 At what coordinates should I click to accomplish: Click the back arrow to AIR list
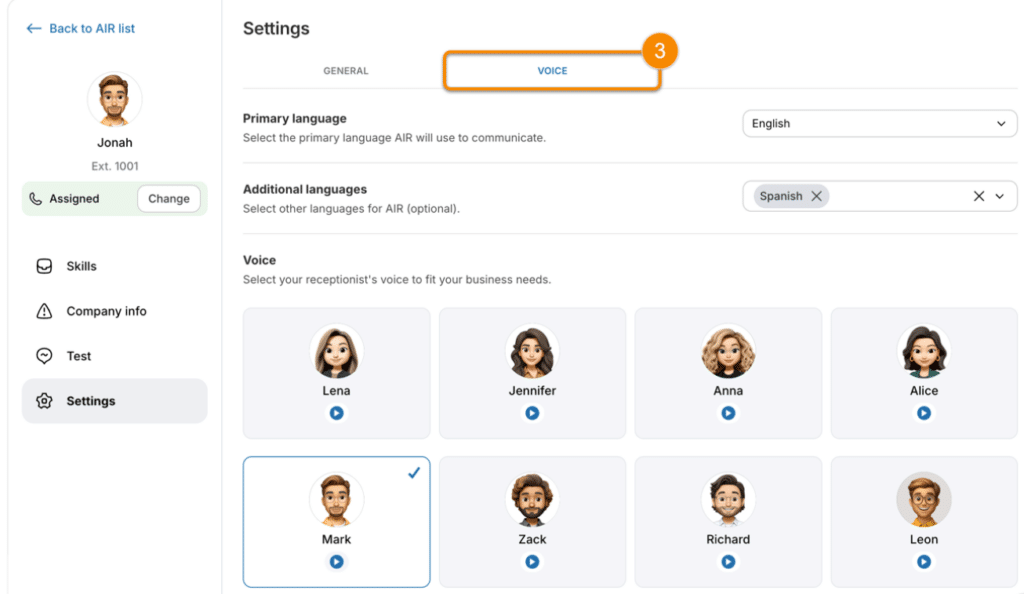click(x=33, y=28)
